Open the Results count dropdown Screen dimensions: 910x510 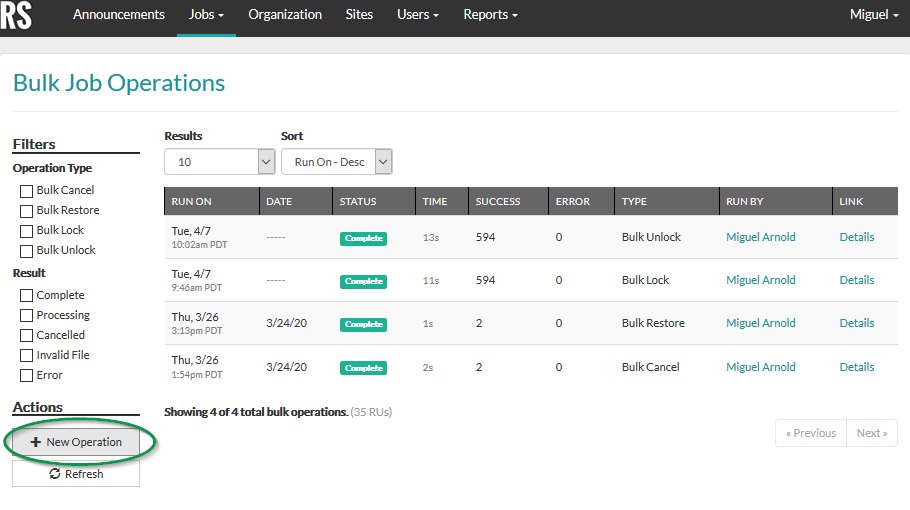click(219, 162)
